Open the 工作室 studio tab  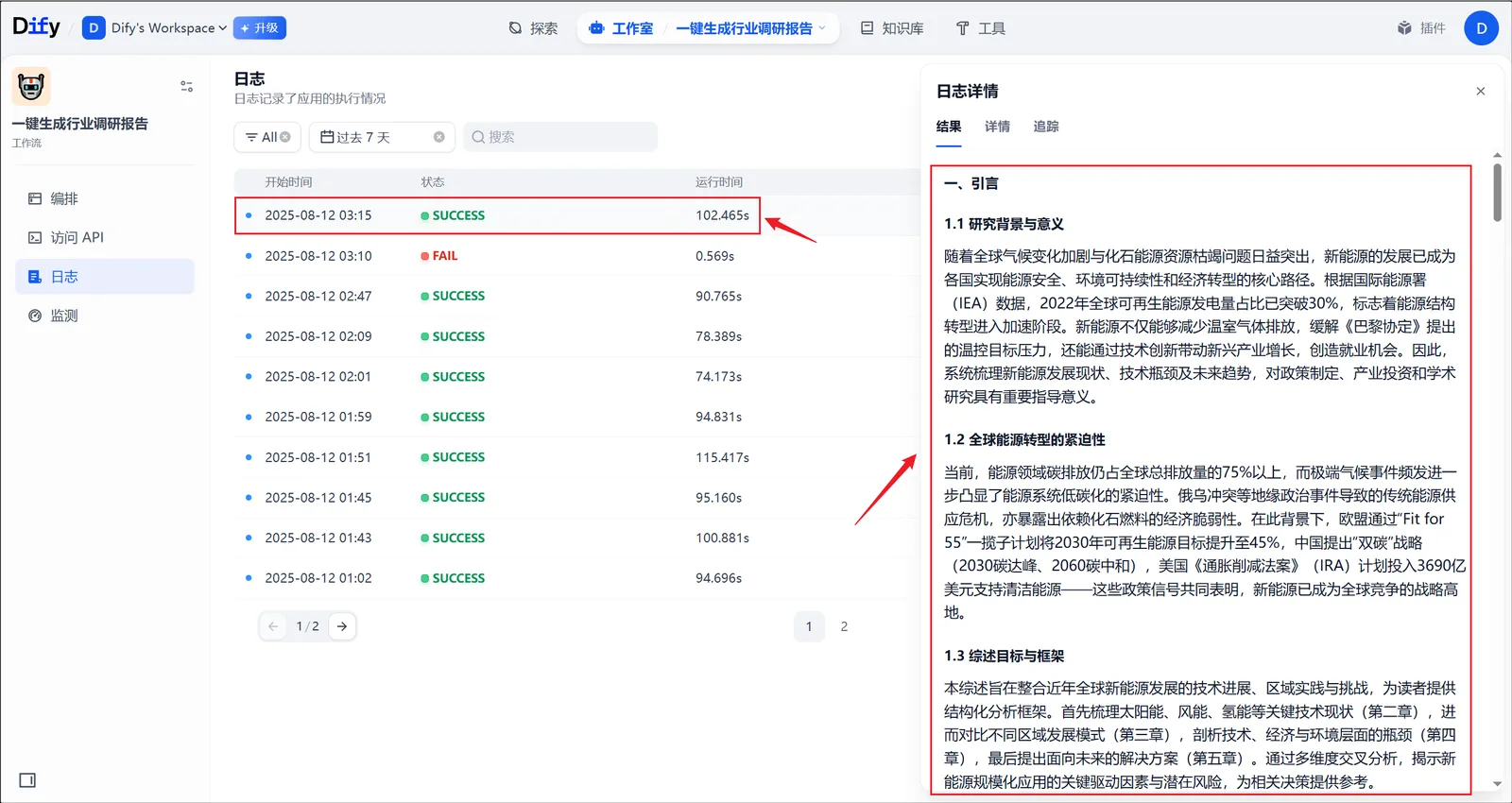(x=621, y=28)
